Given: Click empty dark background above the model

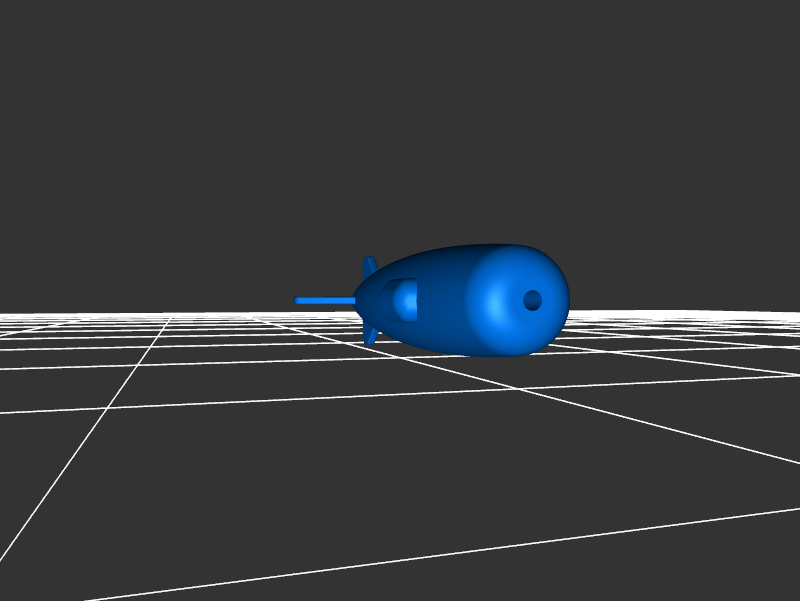Looking at the screenshot, I should [x=400, y=120].
